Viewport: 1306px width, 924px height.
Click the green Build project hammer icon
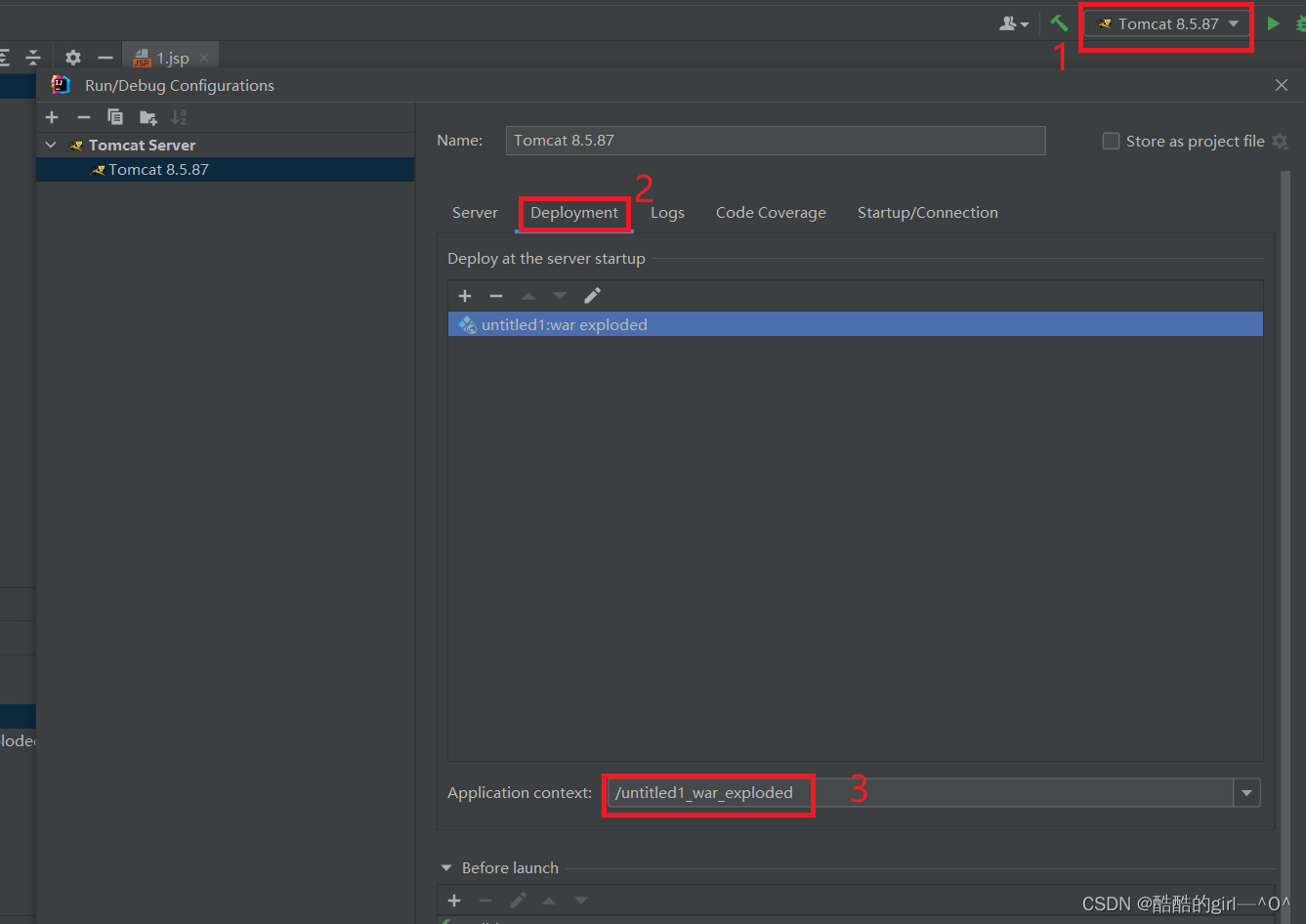(1059, 22)
